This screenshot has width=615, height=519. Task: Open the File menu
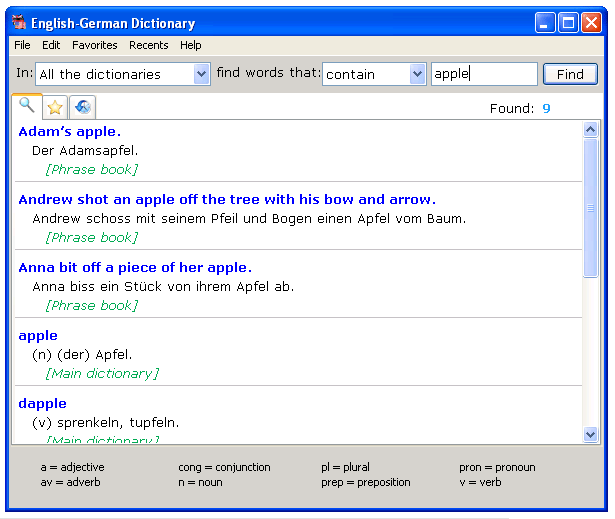pyautogui.click(x=22, y=45)
